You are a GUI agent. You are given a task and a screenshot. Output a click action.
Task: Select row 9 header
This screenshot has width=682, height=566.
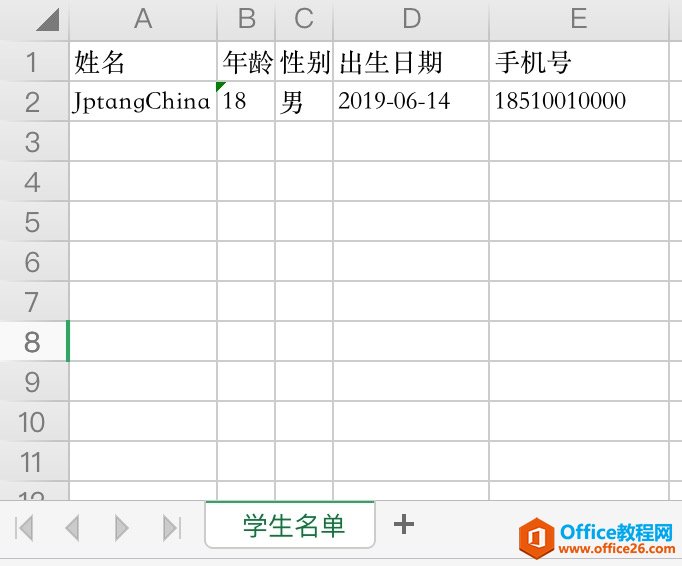point(34,382)
